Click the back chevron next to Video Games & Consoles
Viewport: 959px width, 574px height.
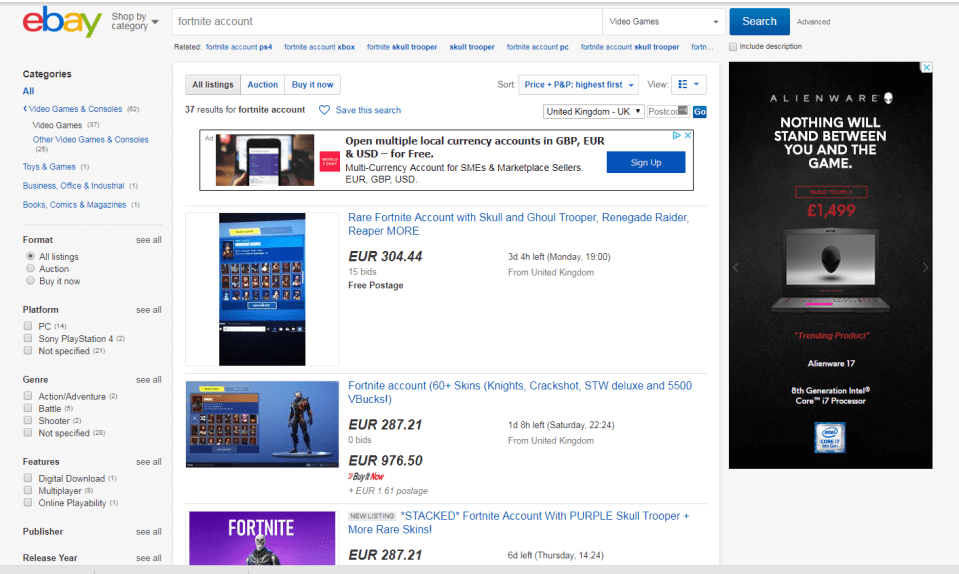click(x=25, y=109)
